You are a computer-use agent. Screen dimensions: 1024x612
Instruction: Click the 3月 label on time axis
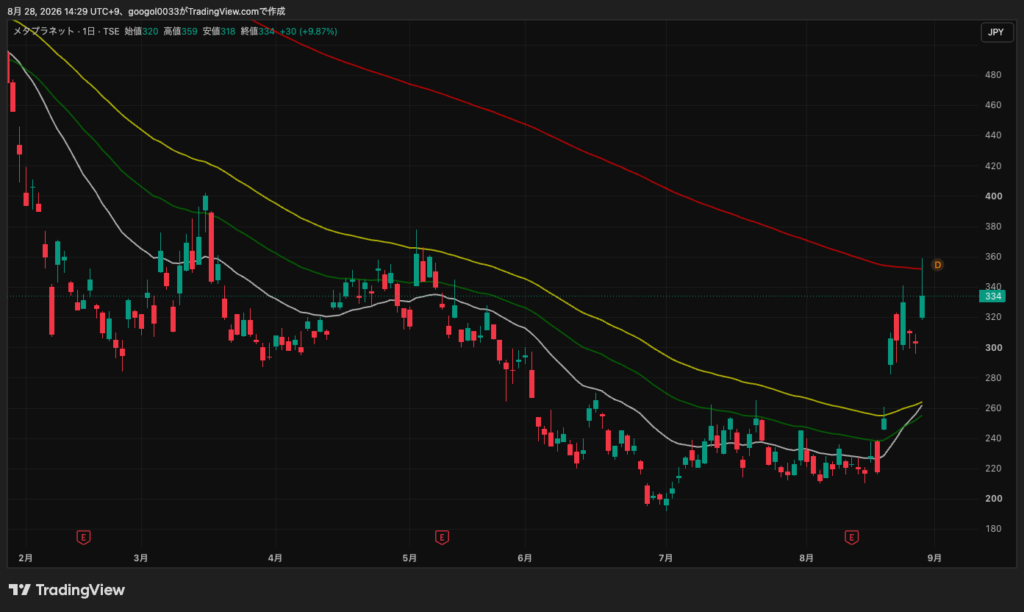[x=140, y=558]
